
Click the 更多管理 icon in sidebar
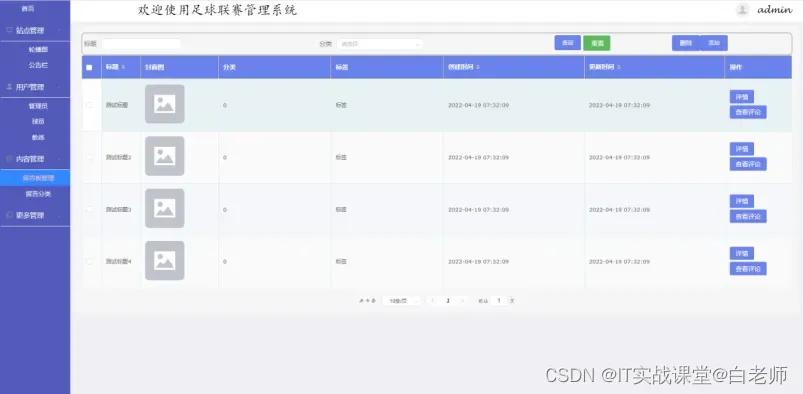click(9, 215)
